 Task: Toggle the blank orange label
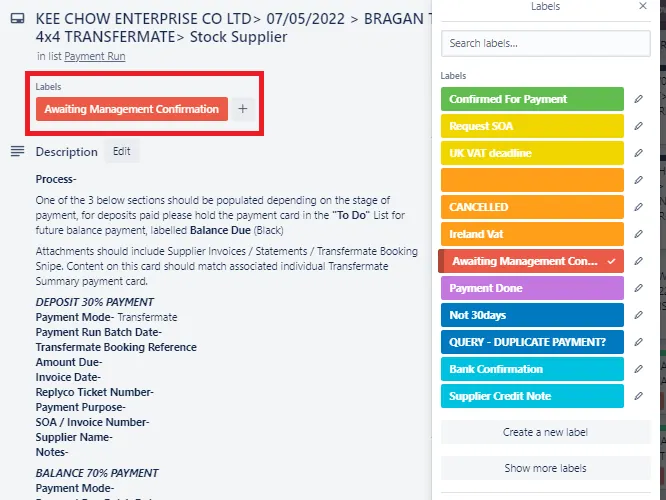point(532,180)
